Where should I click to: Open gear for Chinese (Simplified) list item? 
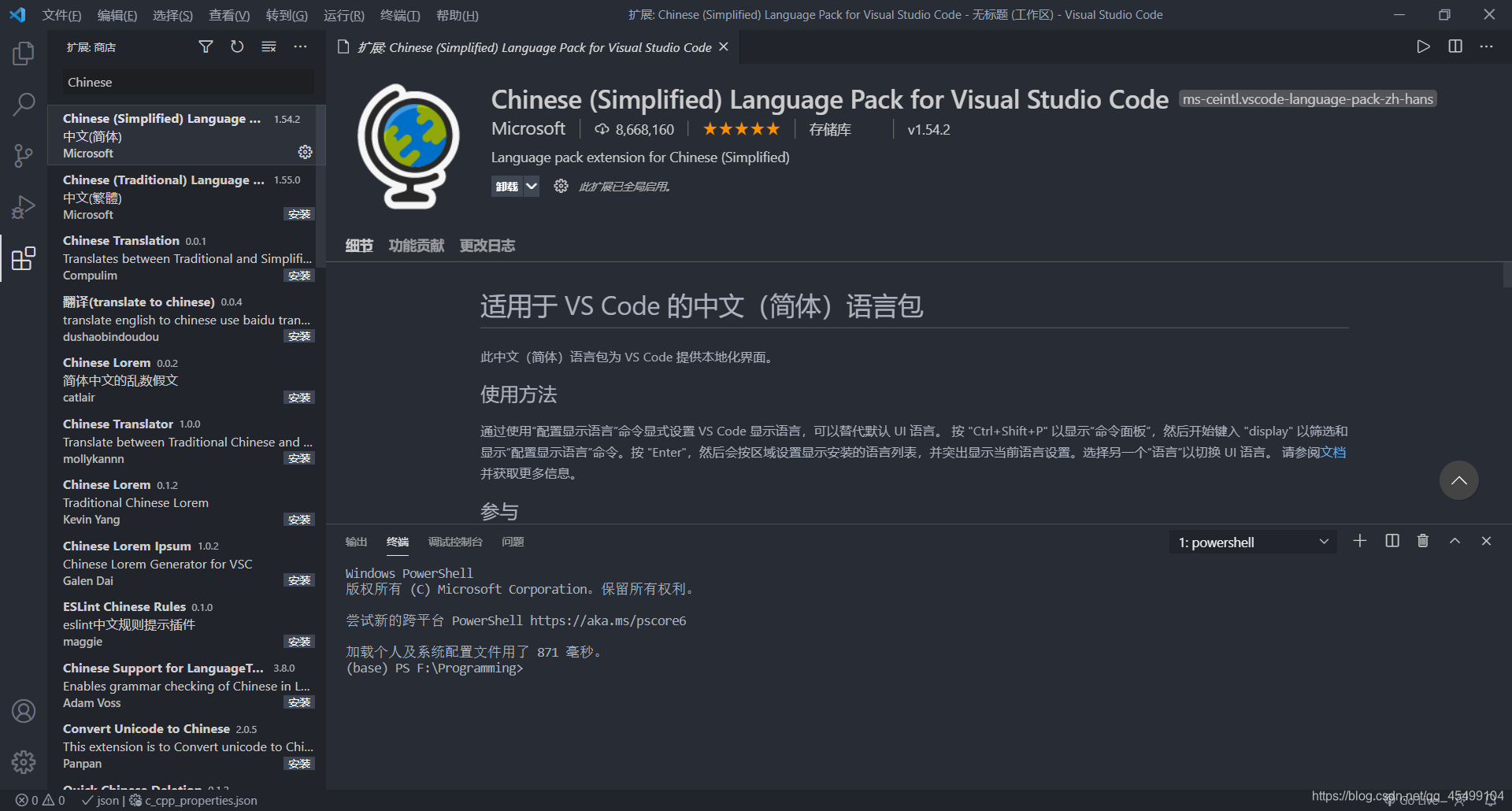pos(305,152)
